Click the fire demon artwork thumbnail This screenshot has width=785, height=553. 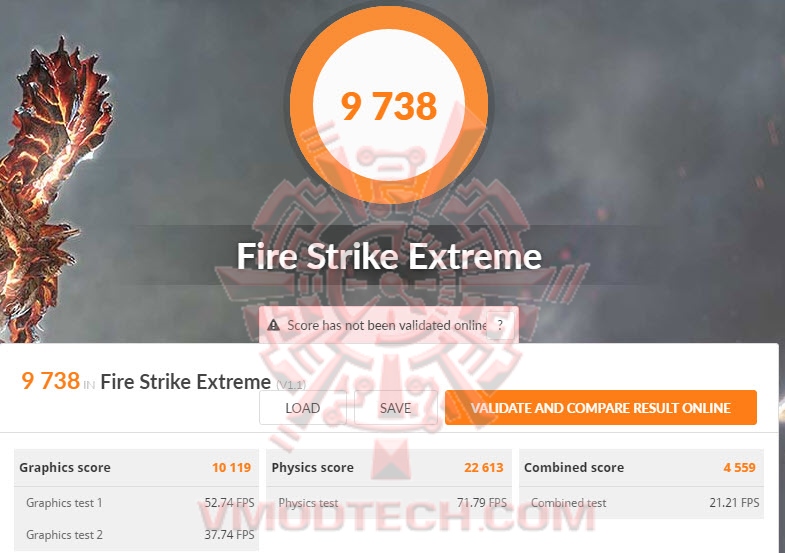53,190
